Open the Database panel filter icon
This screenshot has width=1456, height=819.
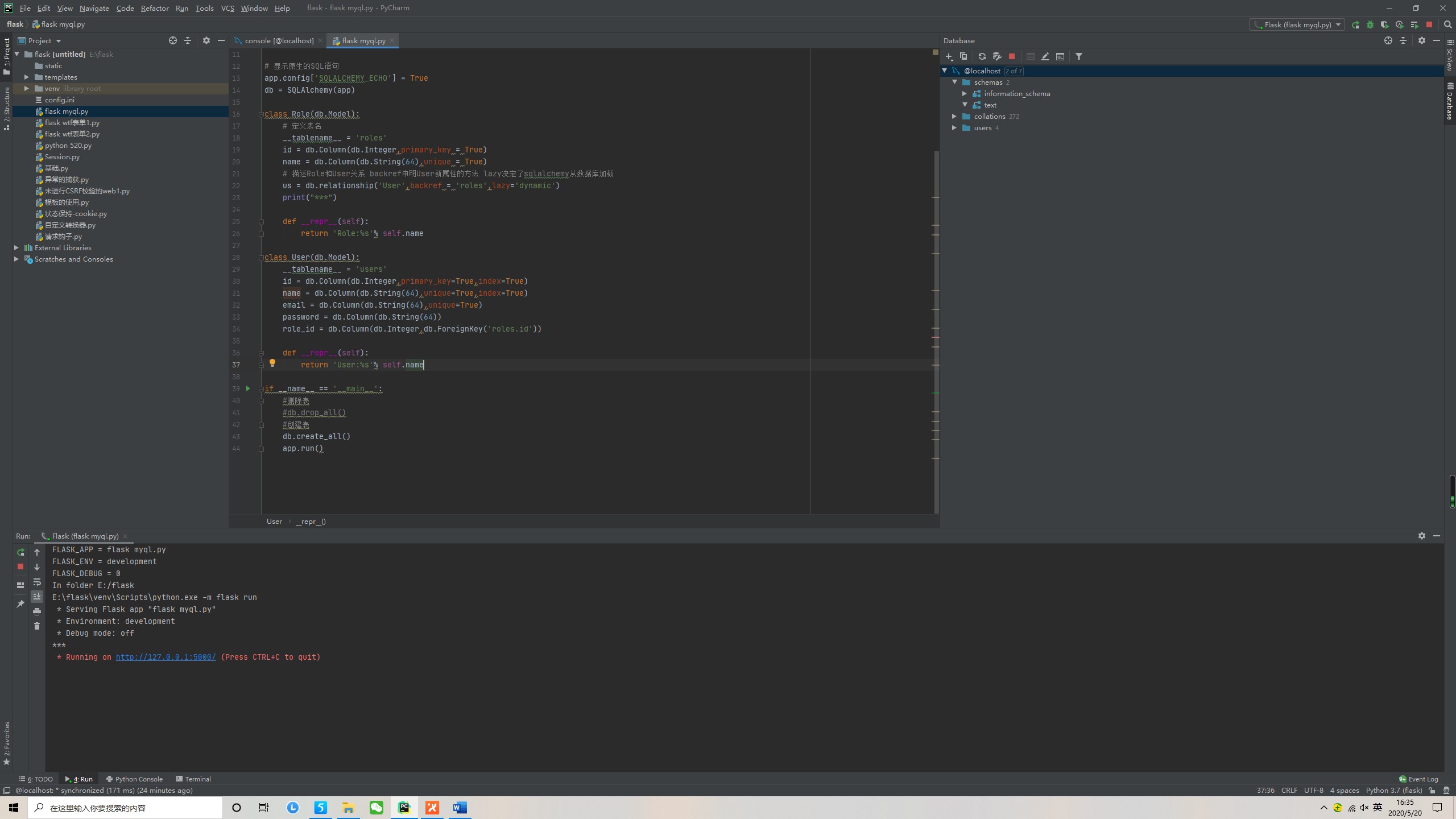click(1079, 56)
